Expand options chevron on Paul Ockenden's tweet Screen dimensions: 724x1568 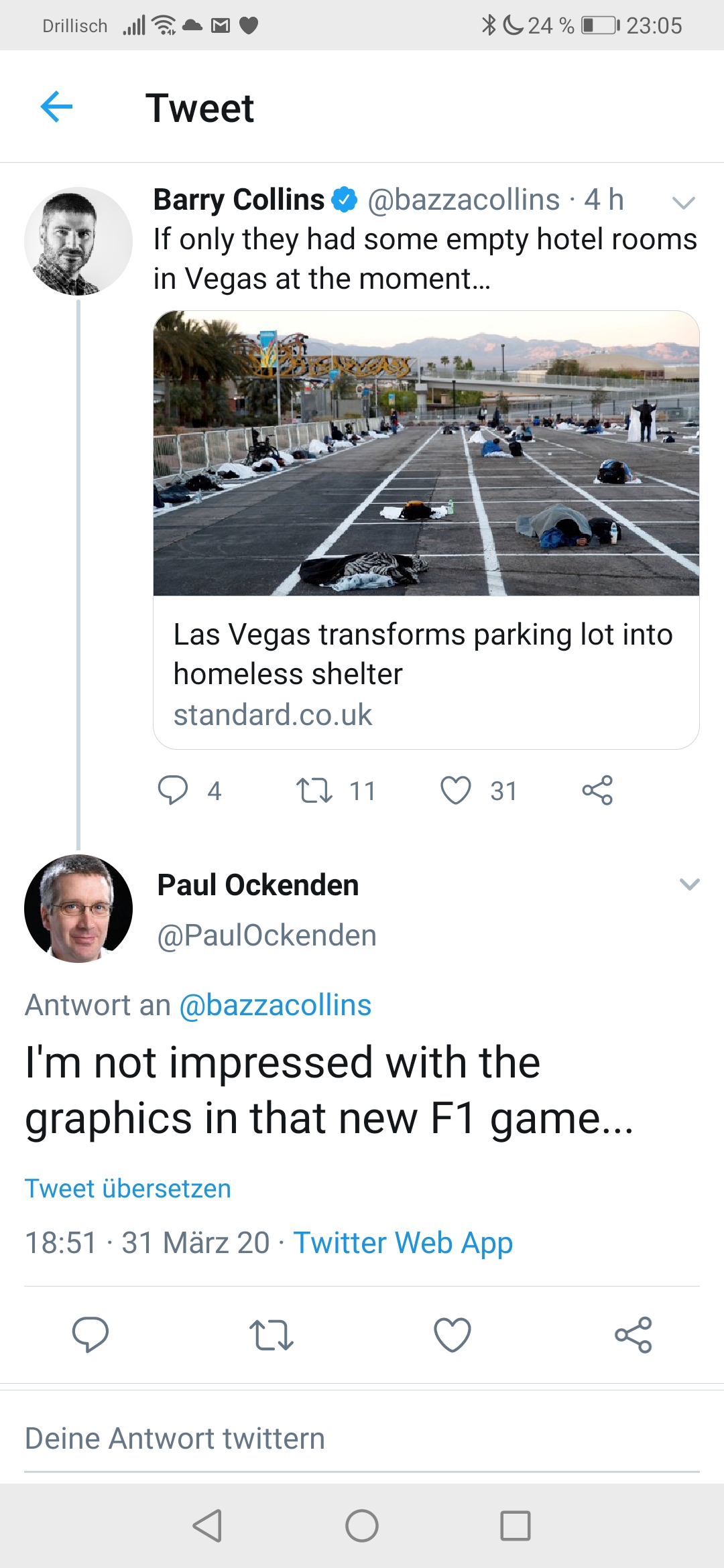(x=689, y=885)
